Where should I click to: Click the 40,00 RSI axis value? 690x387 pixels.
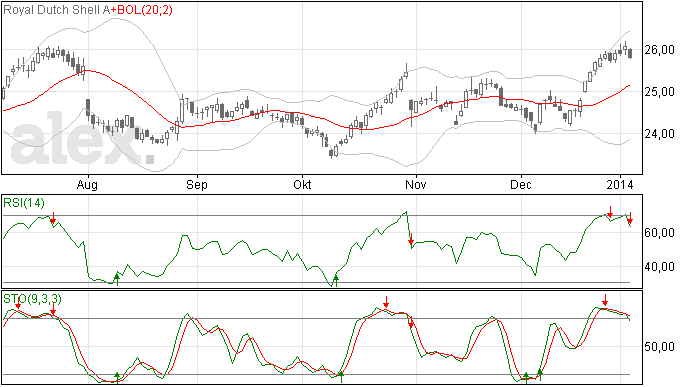659,266
